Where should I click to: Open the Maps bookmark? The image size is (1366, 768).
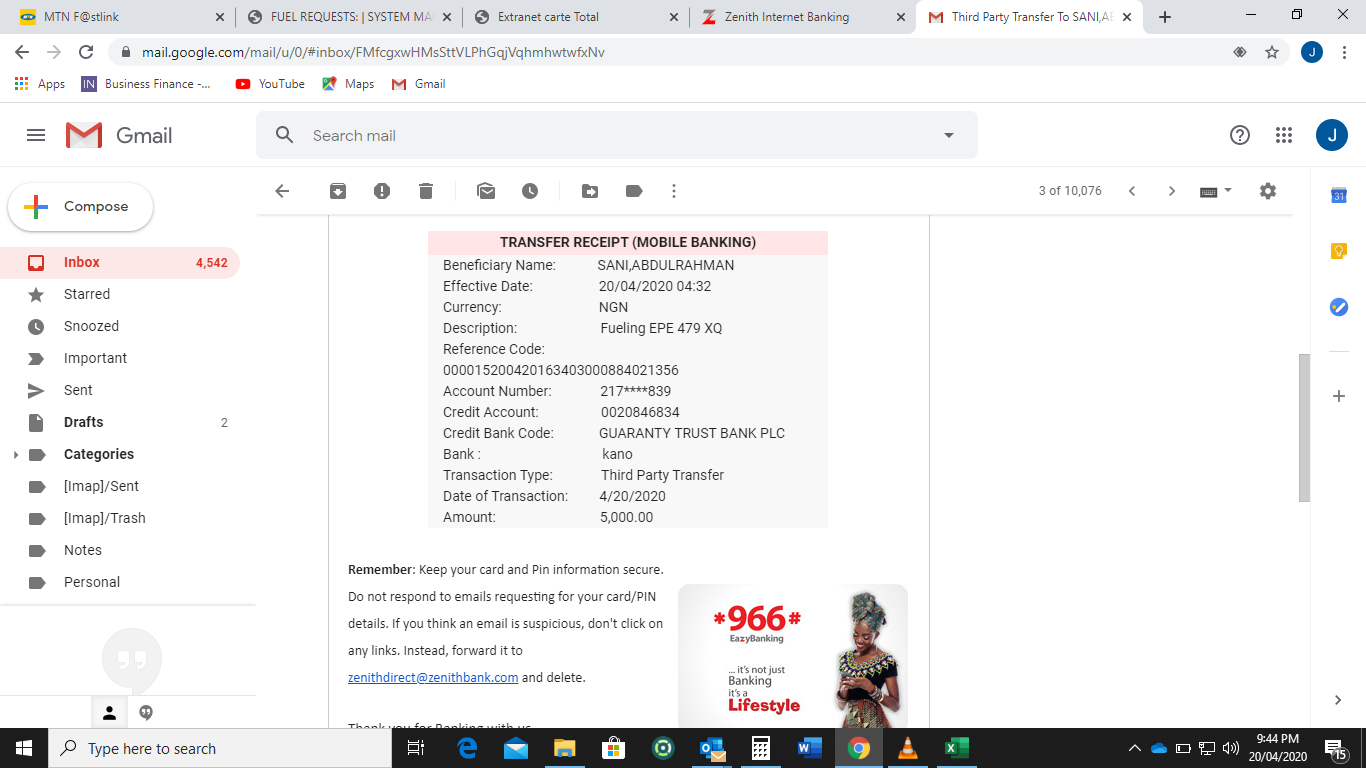click(x=348, y=84)
